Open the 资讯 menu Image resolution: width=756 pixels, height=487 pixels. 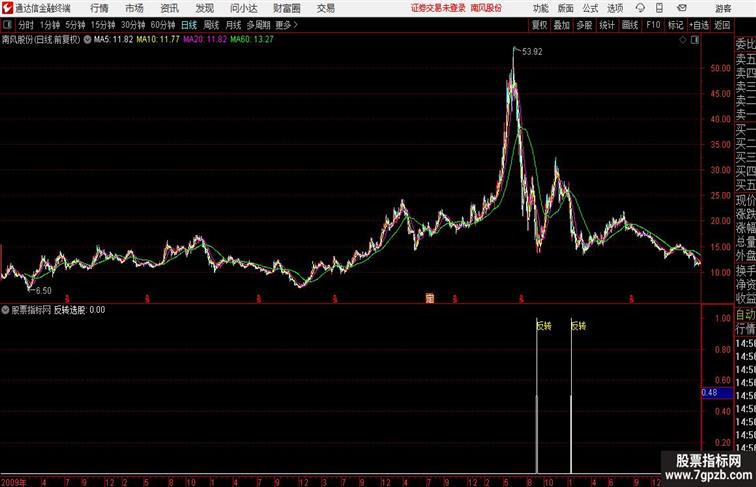coord(169,8)
